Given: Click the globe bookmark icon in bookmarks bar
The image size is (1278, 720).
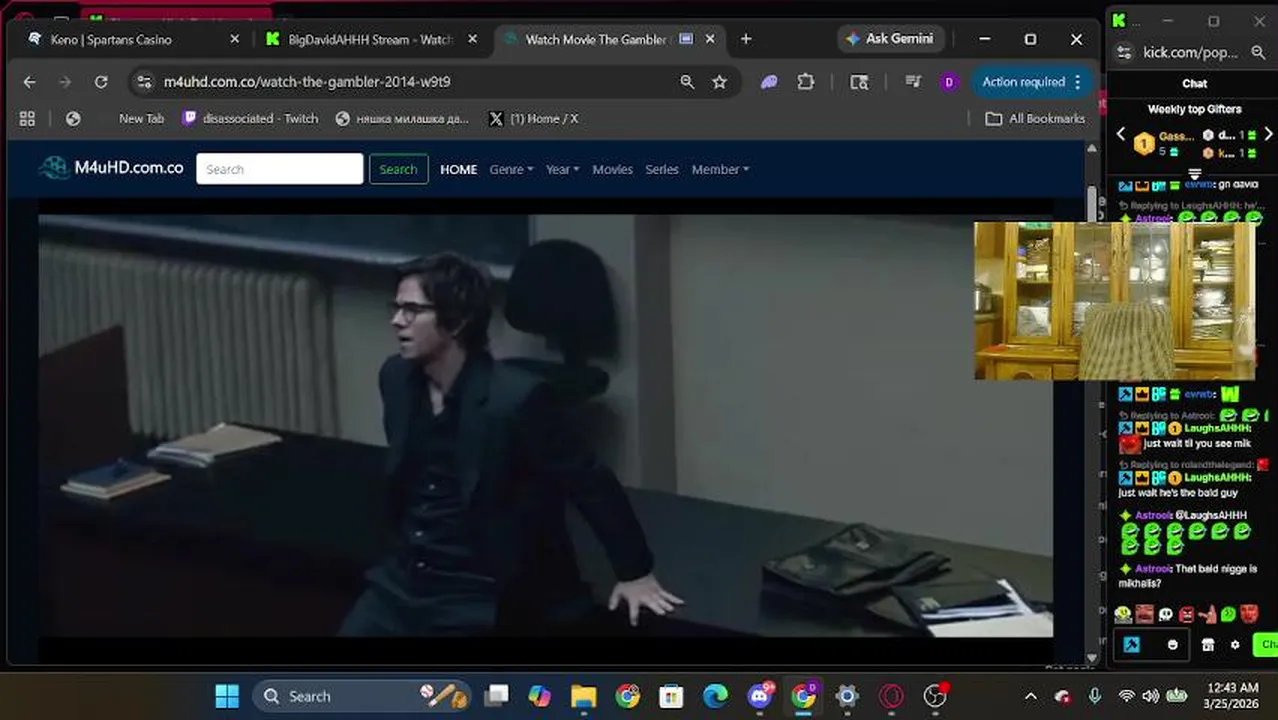Looking at the screenshot, I should (x=73, y=118).
